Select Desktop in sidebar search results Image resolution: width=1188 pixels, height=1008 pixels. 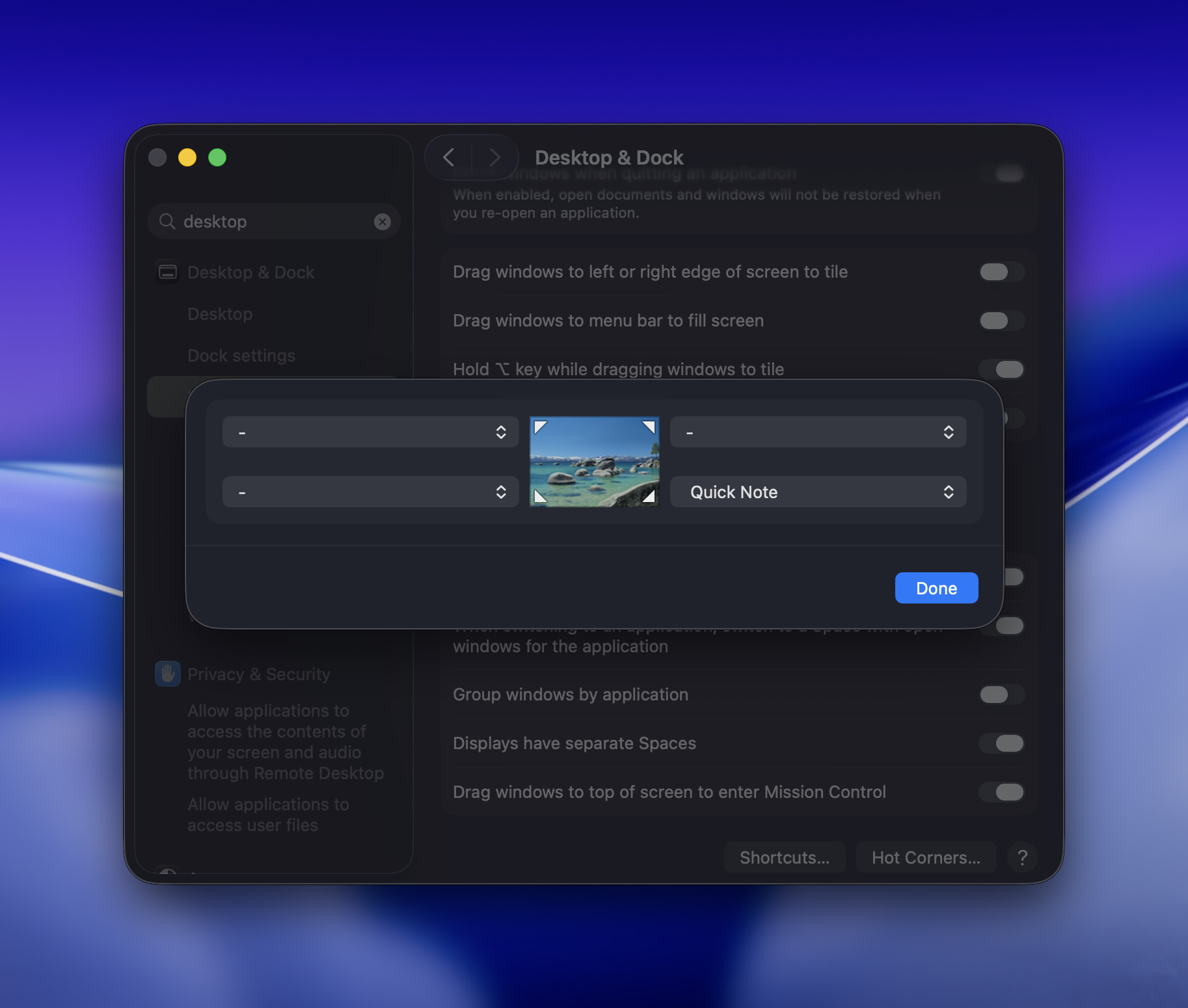pyautogui.click(x=220, y=314)
